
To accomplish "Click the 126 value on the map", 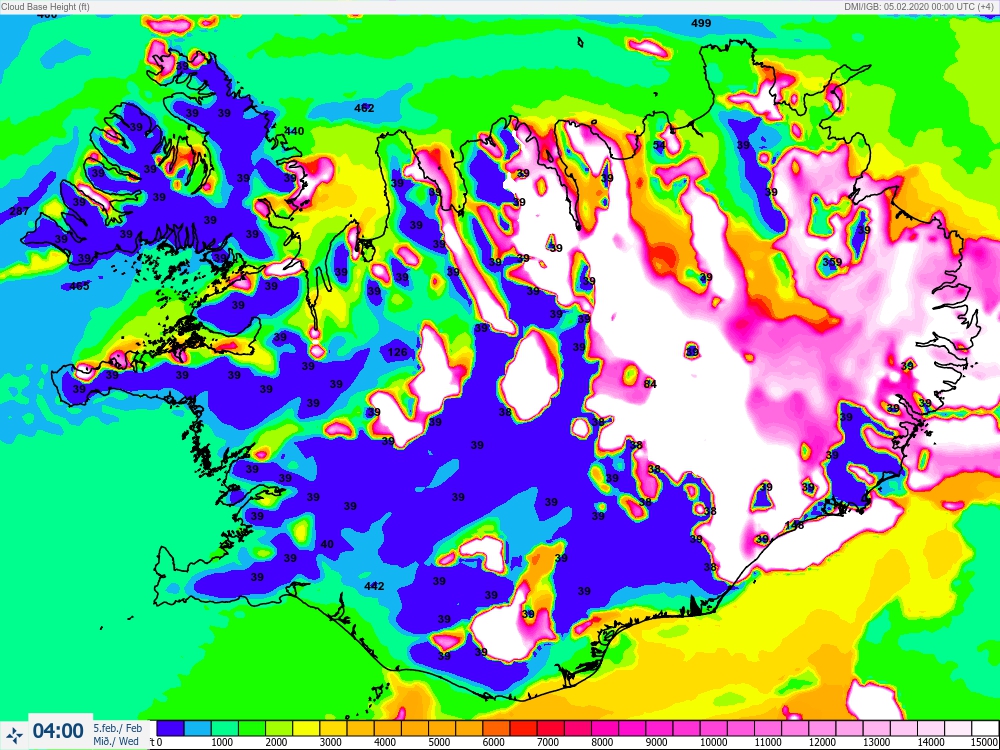I will click(397, 352).
